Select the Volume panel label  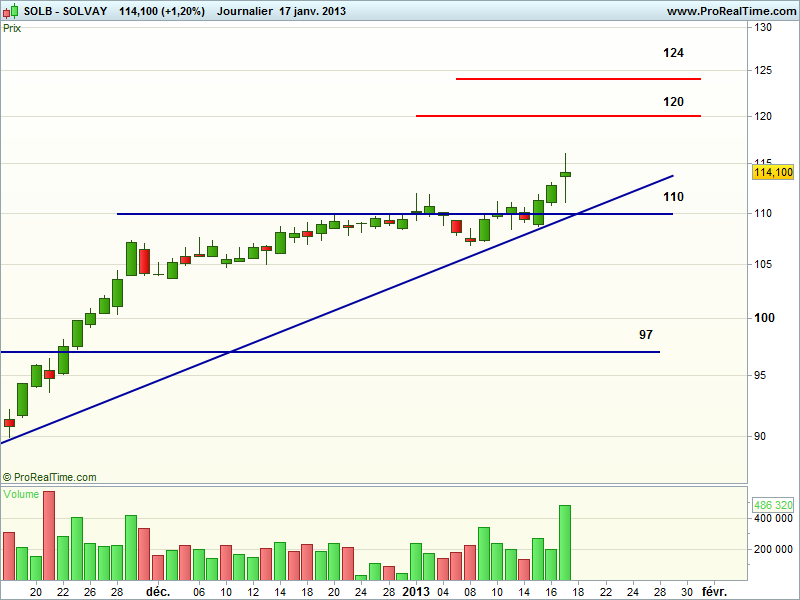coord(22,494)
